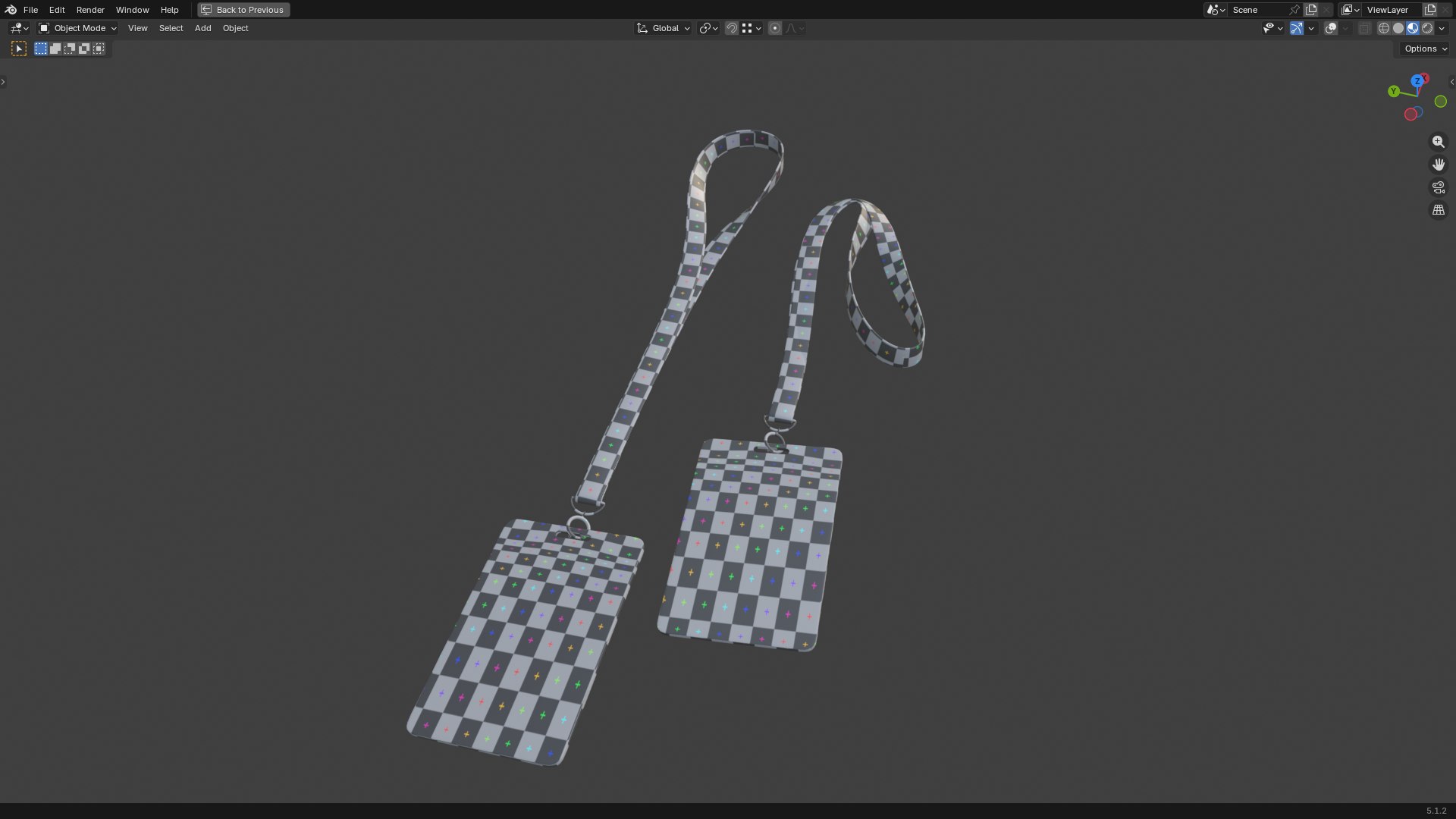Screen dimensions: 1456x819
Task: Choose 'Subtract existing selection' mode icon
Action: [70, 49]
